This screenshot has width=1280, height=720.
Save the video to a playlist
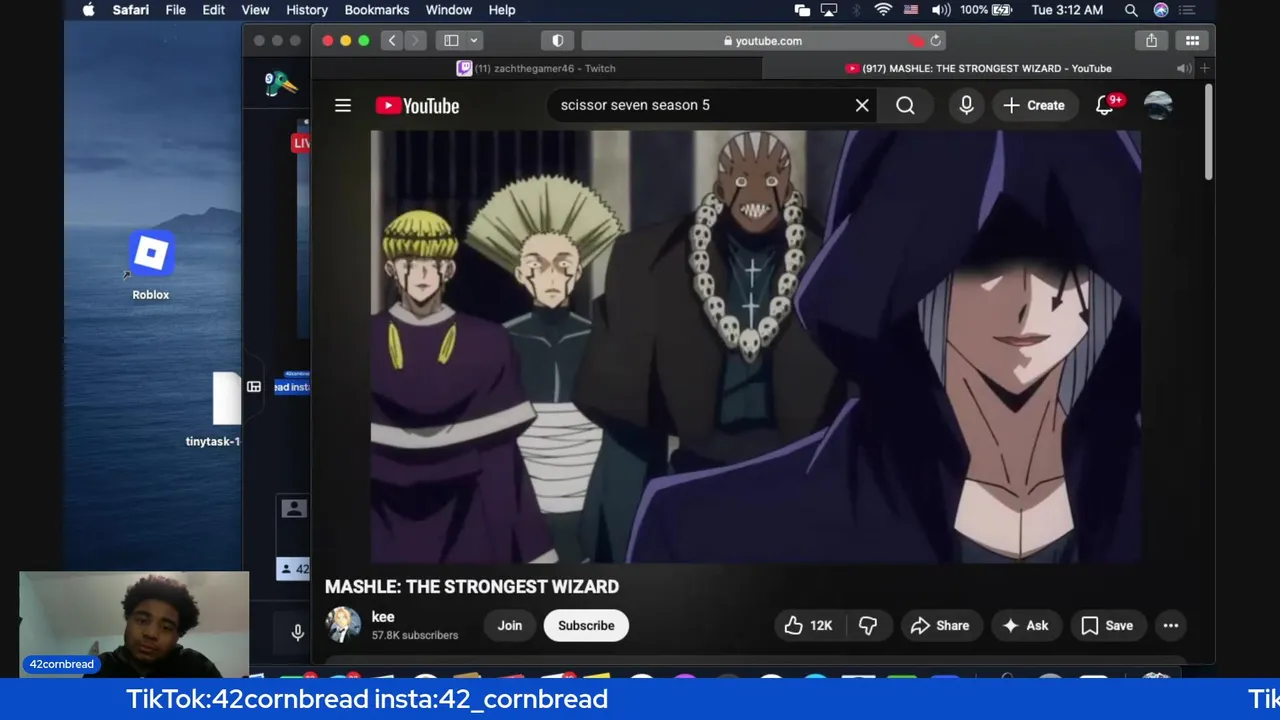point(1108,625)
